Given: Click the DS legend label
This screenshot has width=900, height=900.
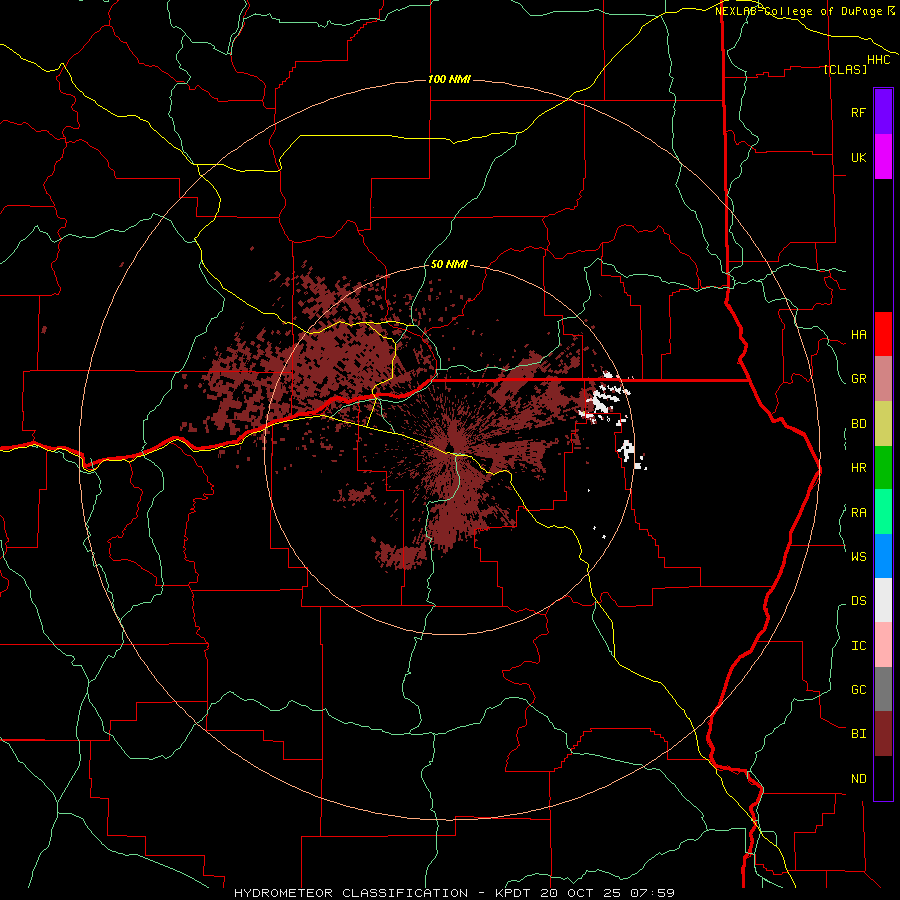Looking at the screenshot, I should click(x=858, y=601).
